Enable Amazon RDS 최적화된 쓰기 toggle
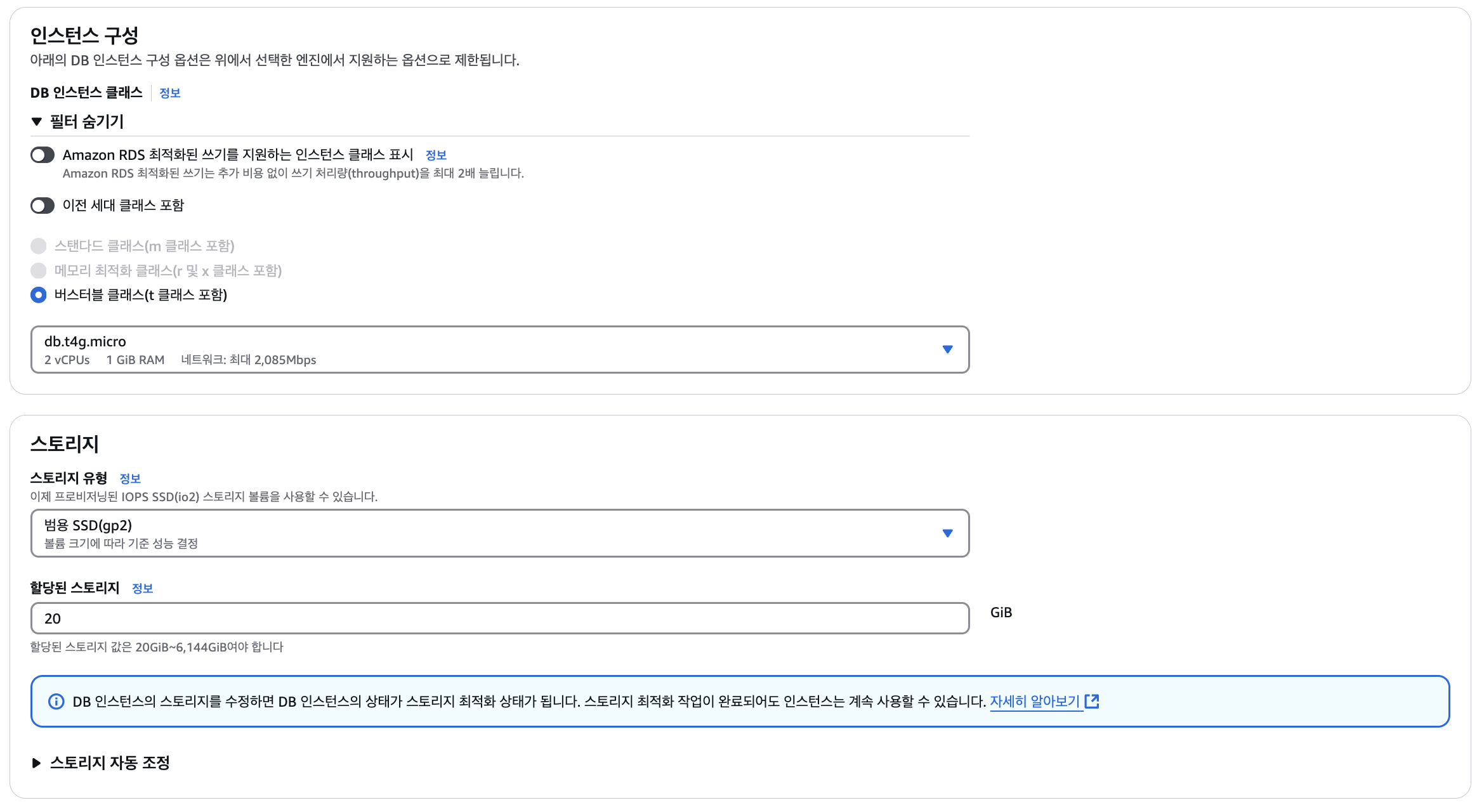 pyautogui.click(x=43, y=155)
